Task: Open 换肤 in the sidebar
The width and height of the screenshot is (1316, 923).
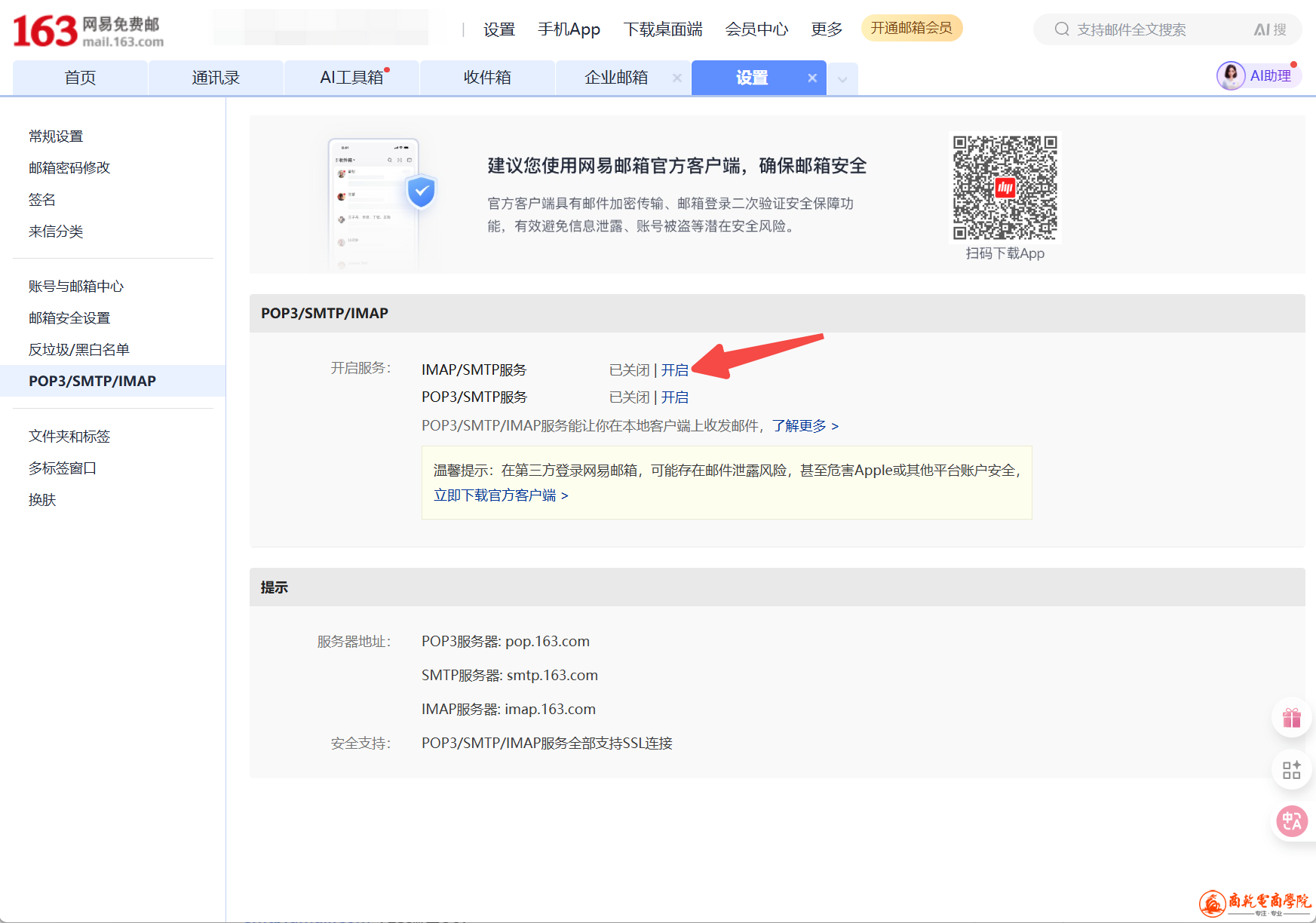Action: [42, 500]
